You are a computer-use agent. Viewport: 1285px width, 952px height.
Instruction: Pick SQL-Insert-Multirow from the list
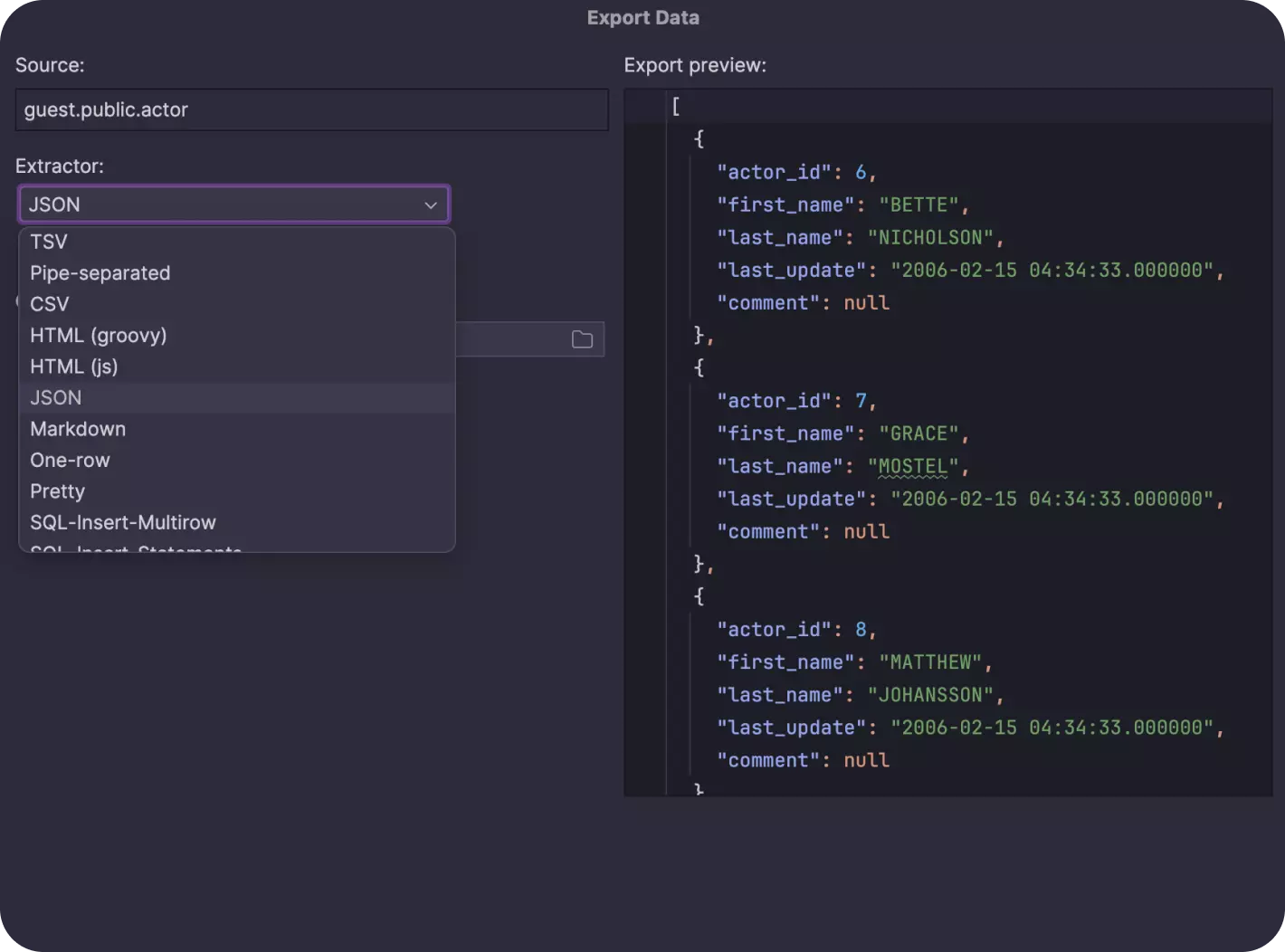point(123,523)
